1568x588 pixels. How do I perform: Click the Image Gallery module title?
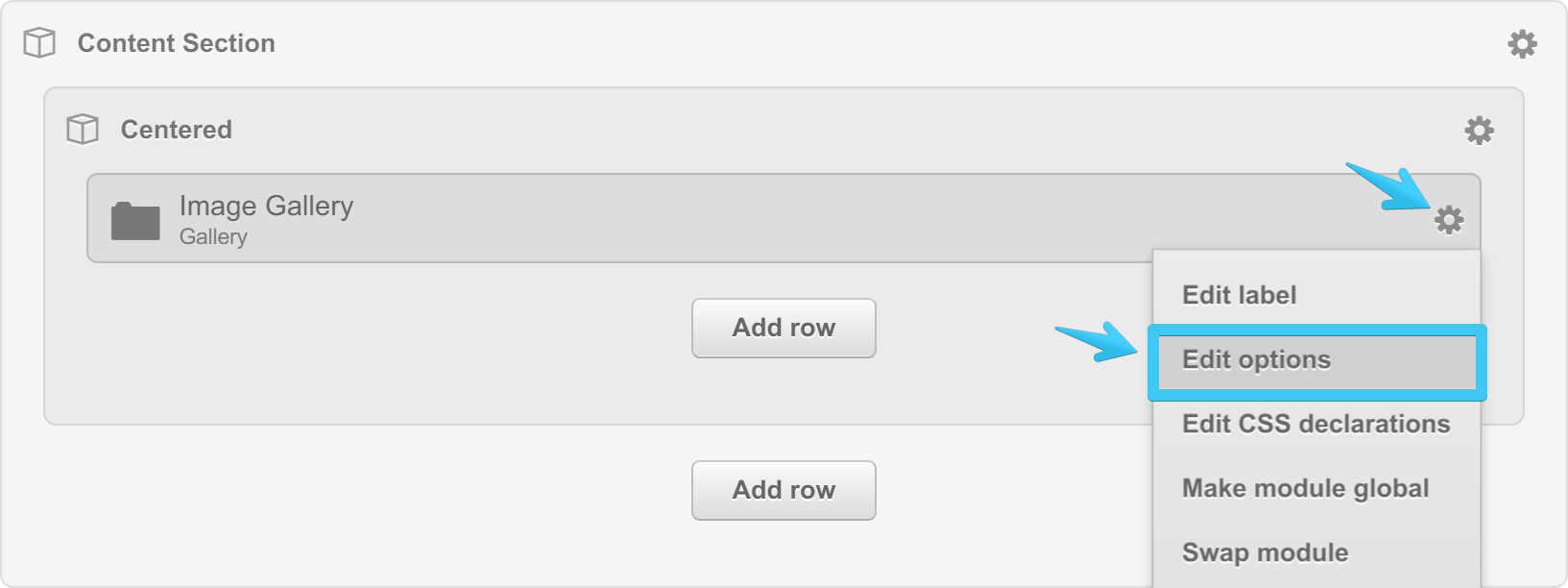tap(266, 206)
